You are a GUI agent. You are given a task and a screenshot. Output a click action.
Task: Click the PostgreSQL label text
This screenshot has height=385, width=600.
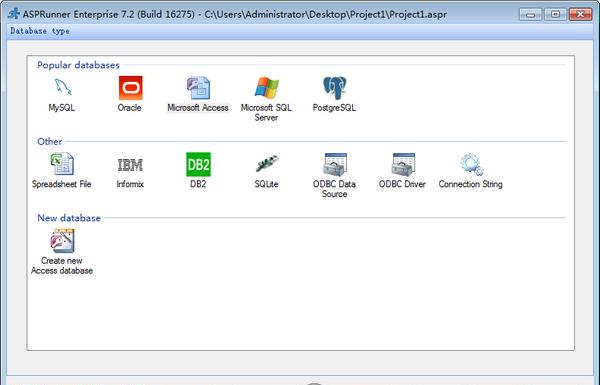(x=334, y=108)
